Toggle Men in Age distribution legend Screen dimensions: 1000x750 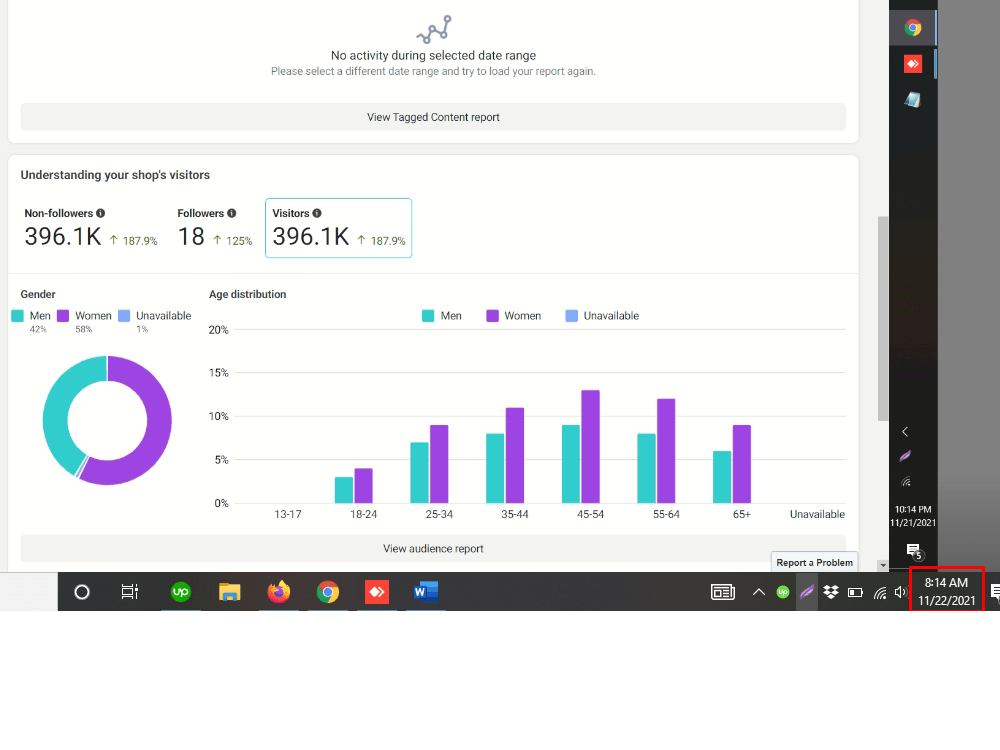pos(442,316)
